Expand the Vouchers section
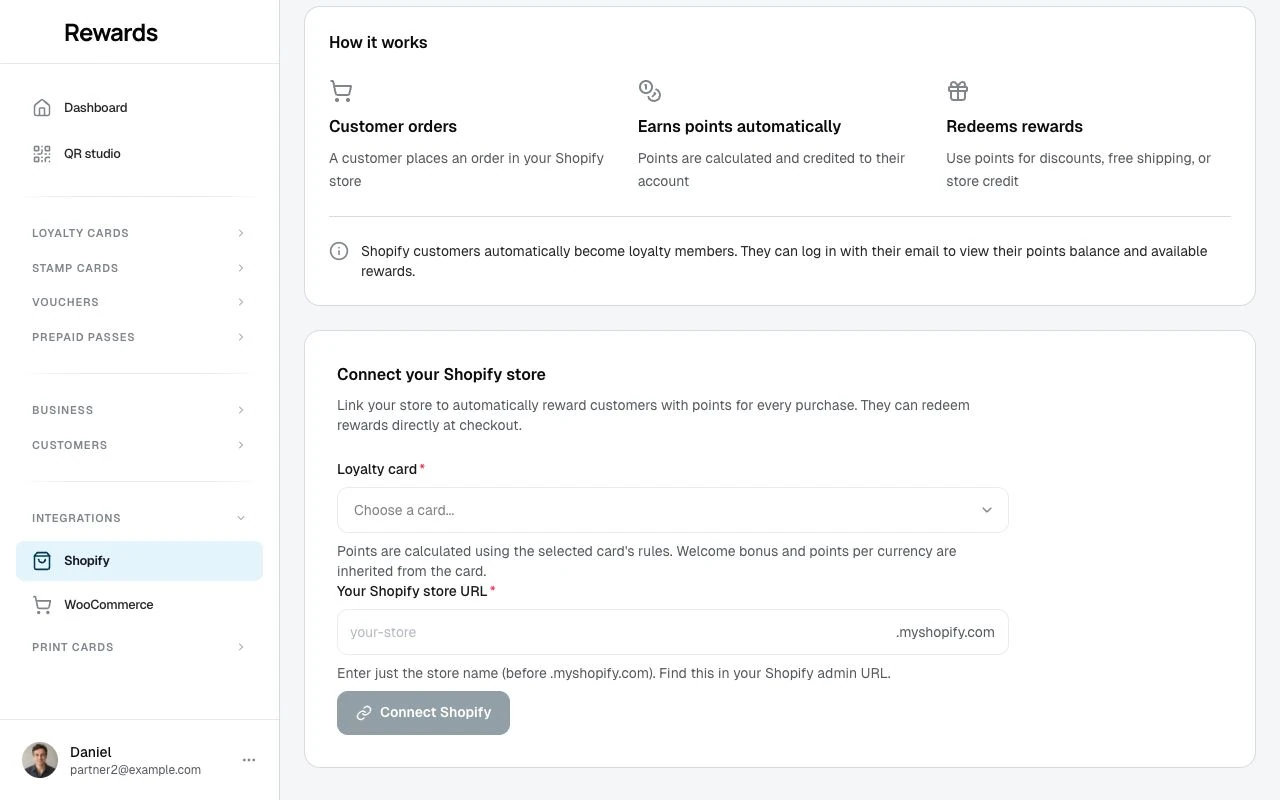This screenshot has width=1280, height=800. [x=139, y=302]
